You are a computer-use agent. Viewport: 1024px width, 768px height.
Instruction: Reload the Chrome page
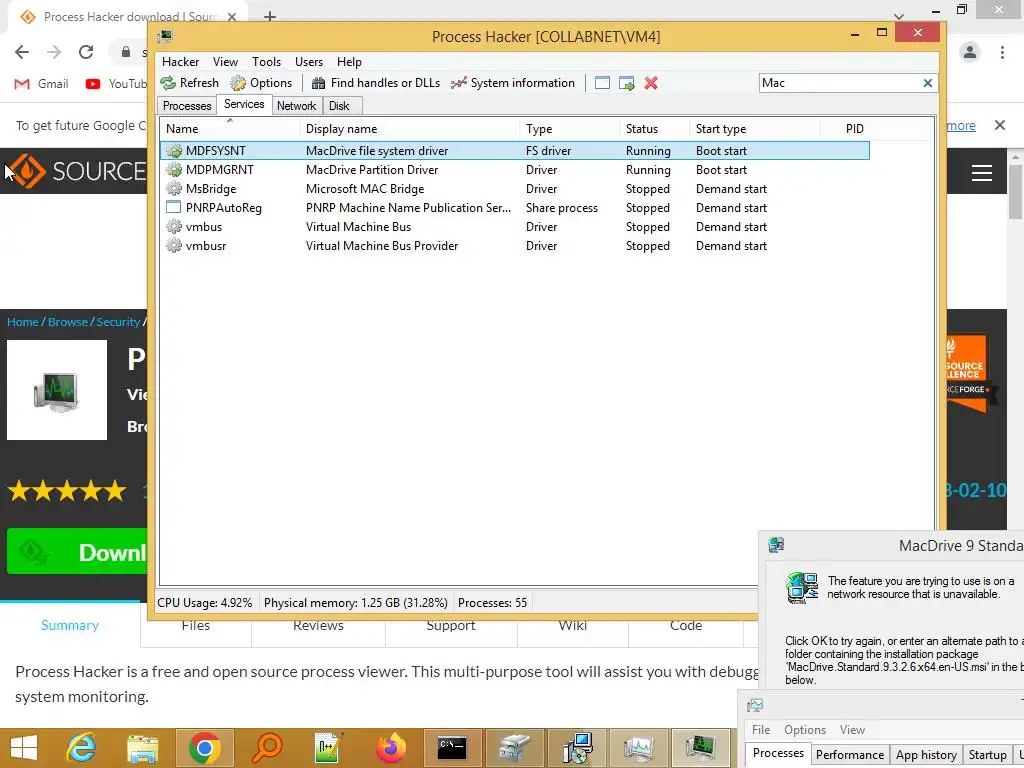tap(86, 52)
